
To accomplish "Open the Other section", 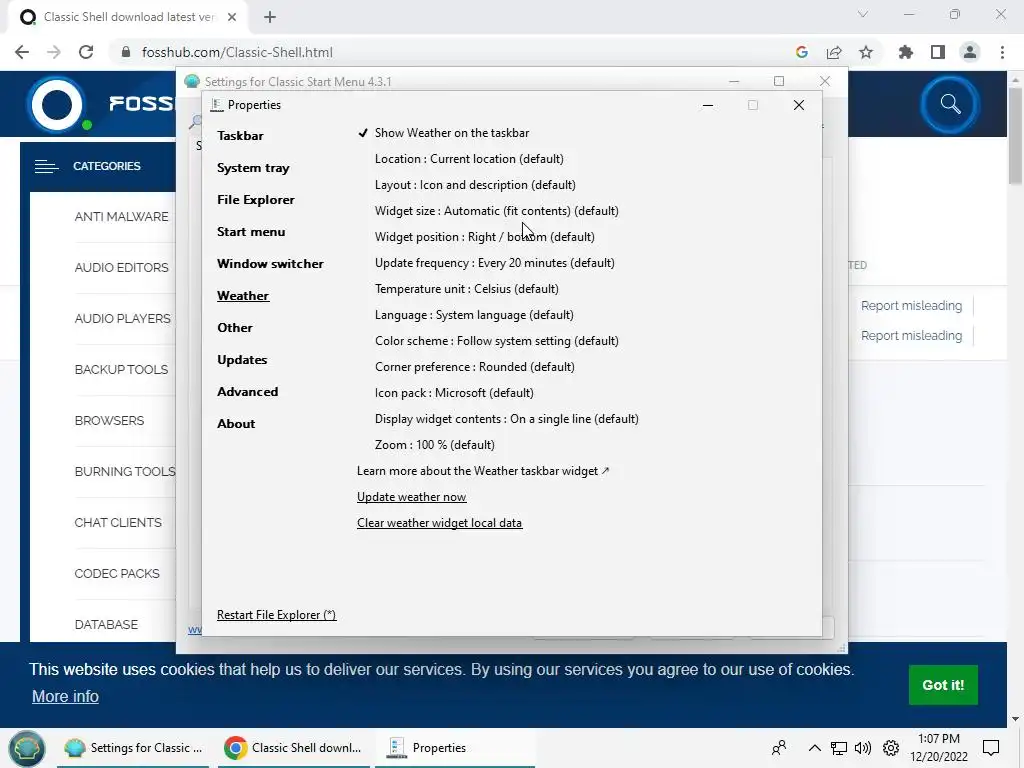I will [x=234, y=328].
